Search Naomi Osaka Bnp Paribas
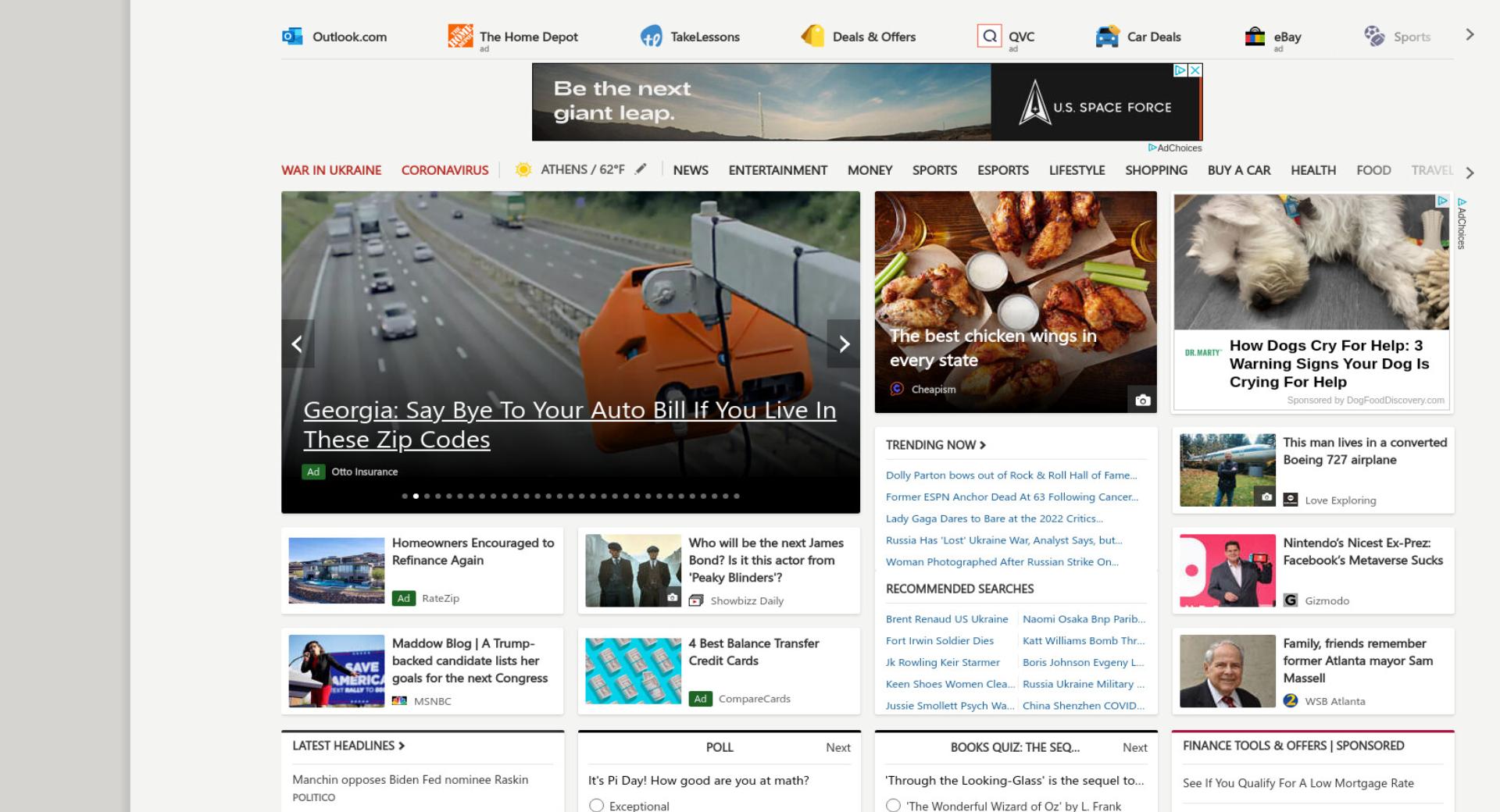The width and height of the screenshot is (1500, 812). pyautogui.click(x=1084, y=619)
